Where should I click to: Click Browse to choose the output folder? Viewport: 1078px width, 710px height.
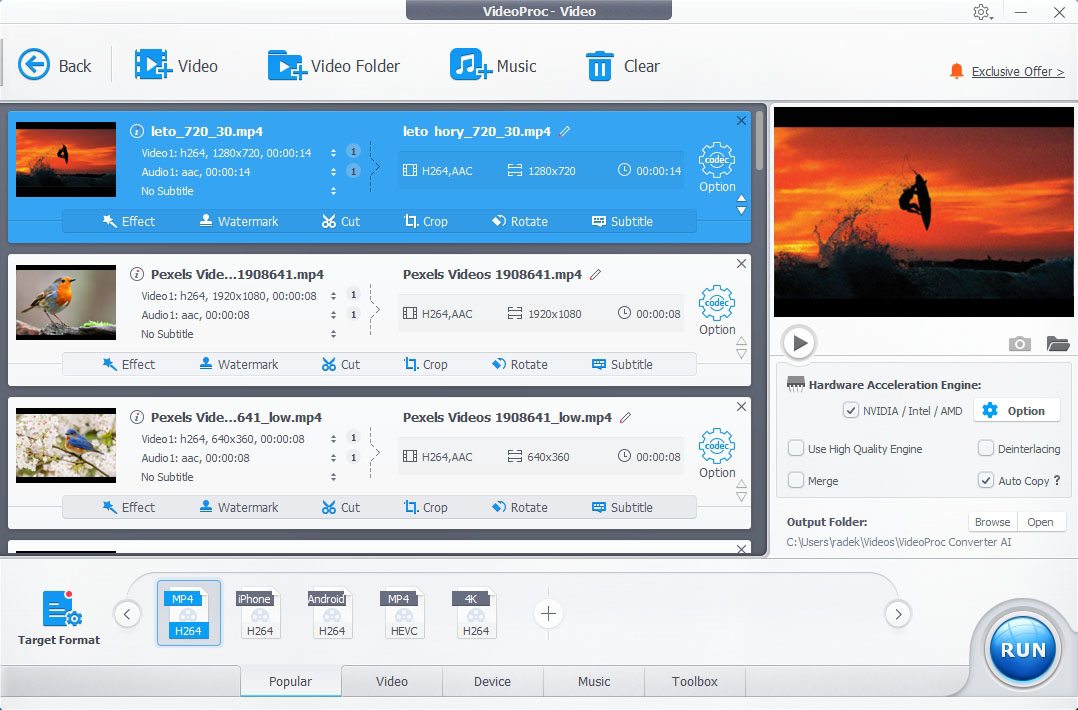tap(992, 522)
